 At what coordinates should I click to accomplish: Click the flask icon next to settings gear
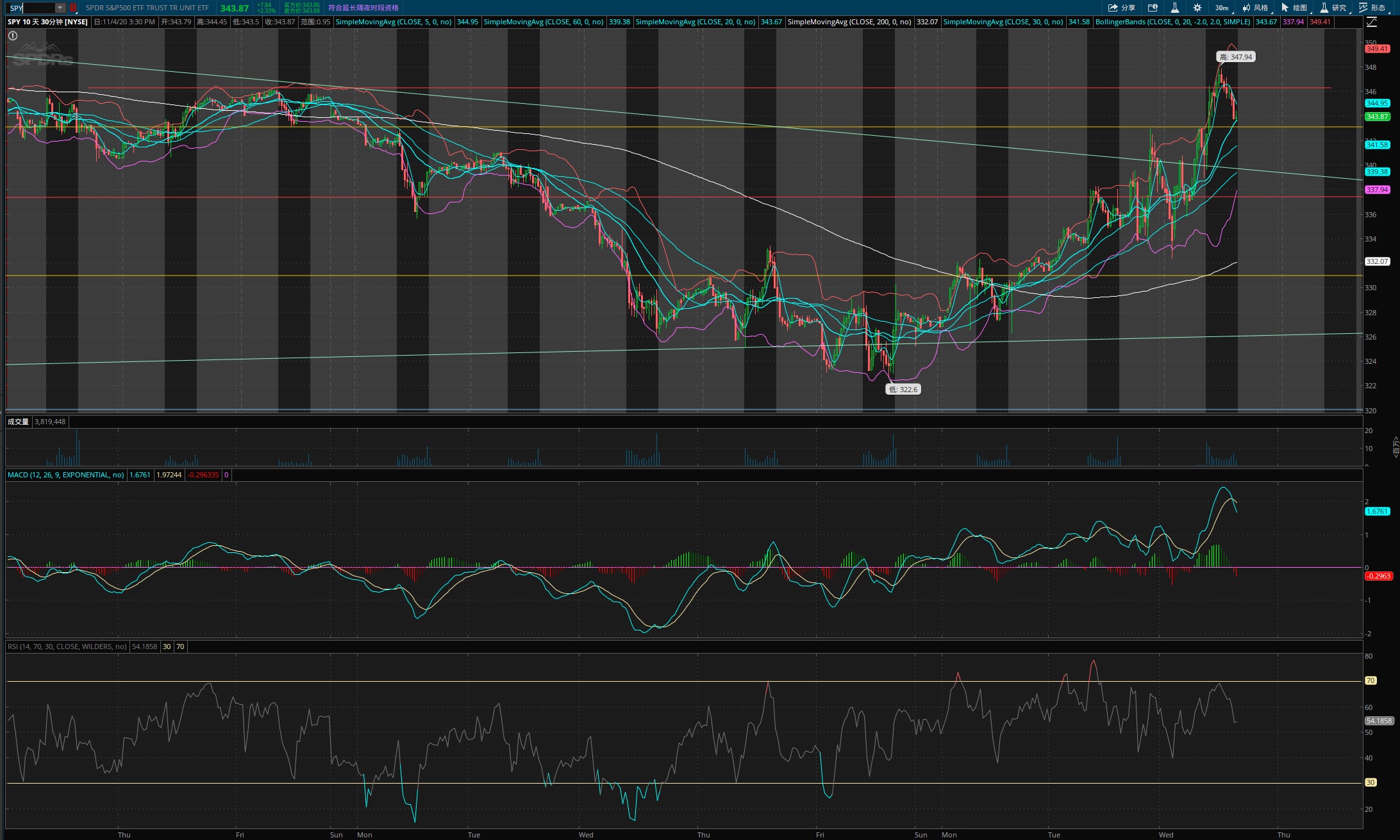tap(1174, 8)
